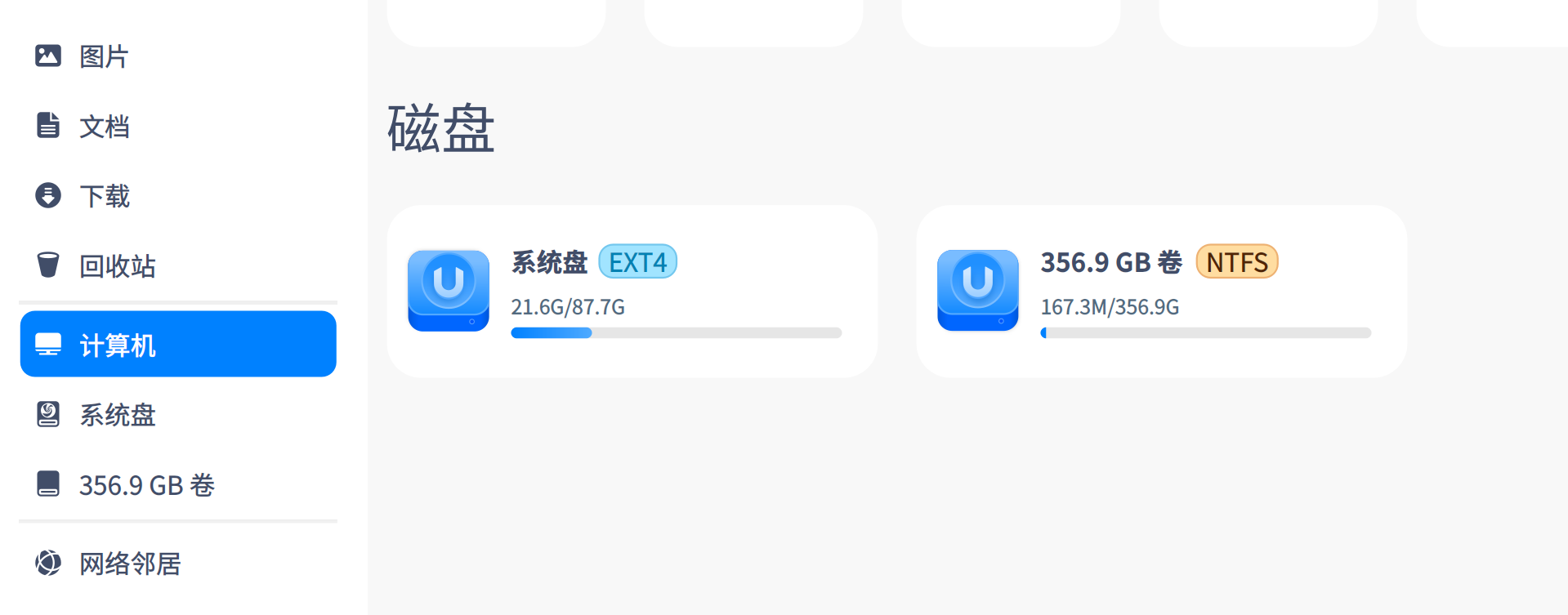
Task: Open 文档 via its document icon
Action: click(x=48, y=126)
